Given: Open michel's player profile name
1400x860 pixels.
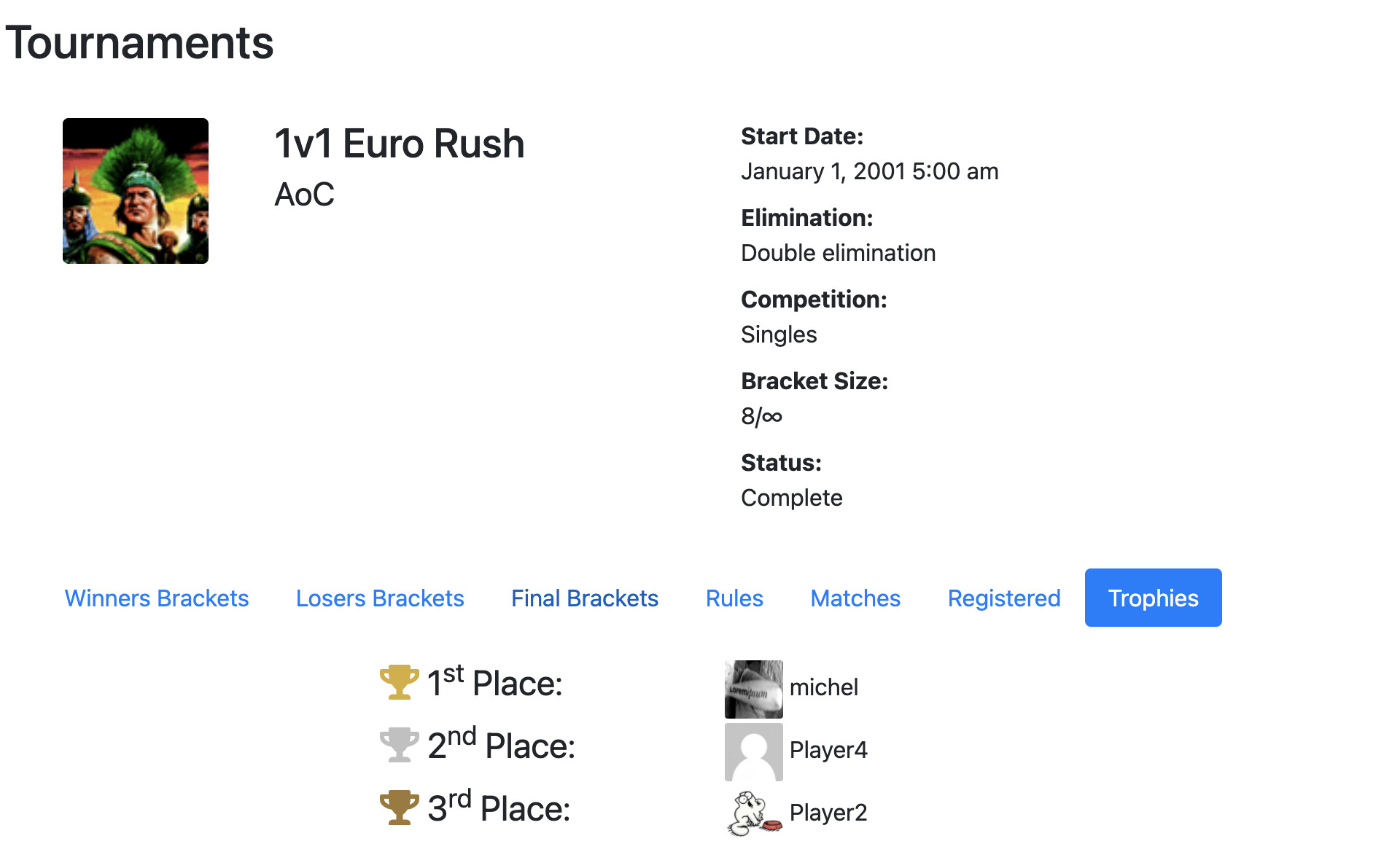Looking at the screenshot, I should coord(824,687).
